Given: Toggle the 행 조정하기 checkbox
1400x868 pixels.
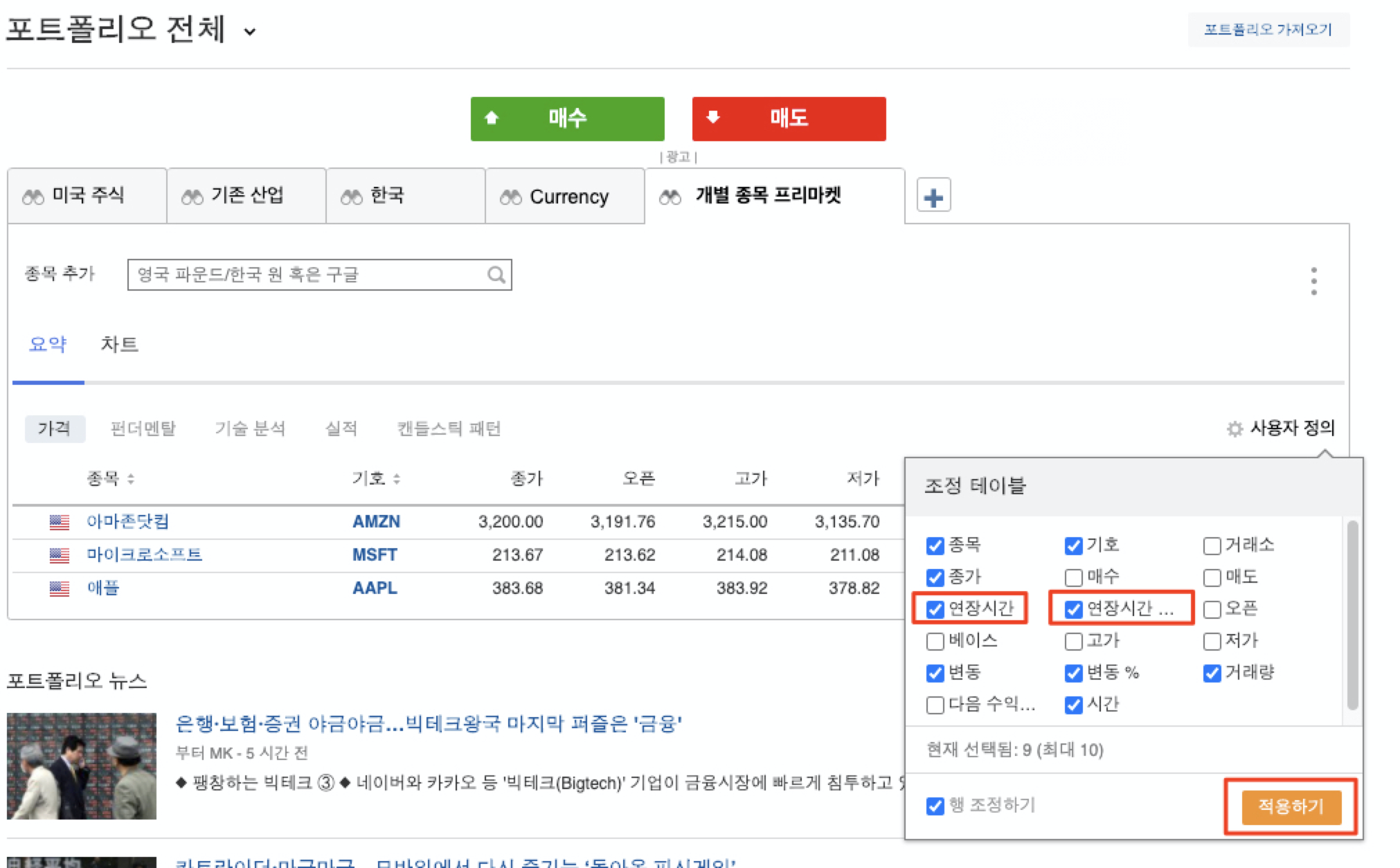Looking at the screenshot, I should (935, 806).
